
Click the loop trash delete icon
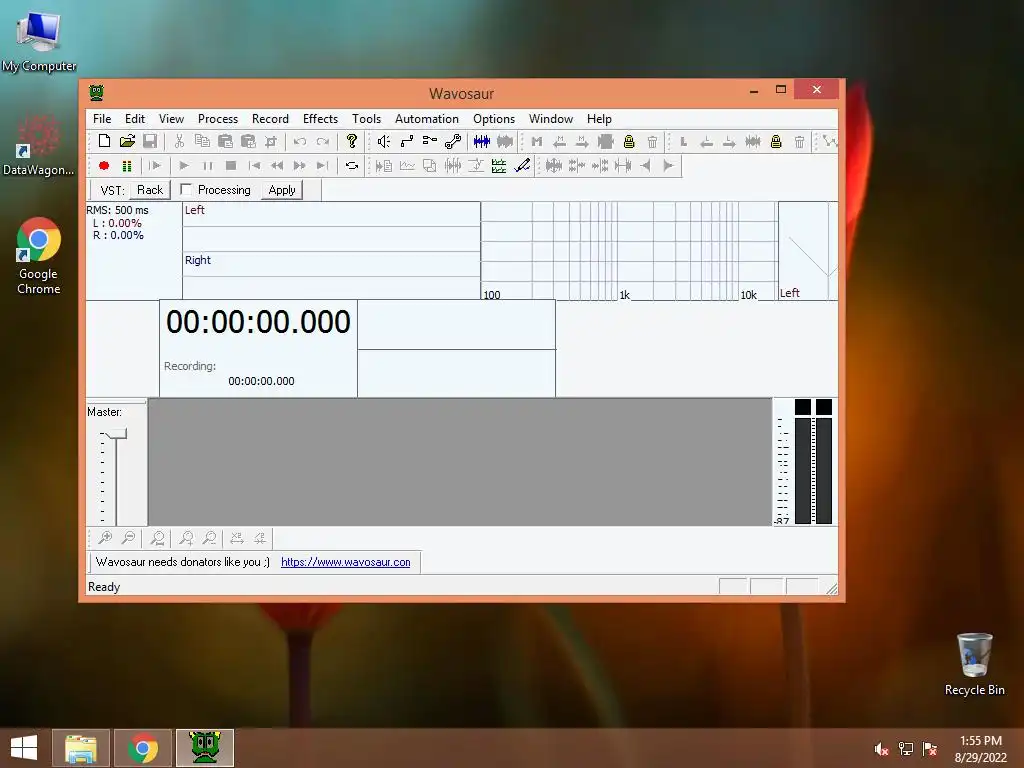click(799, 141)
